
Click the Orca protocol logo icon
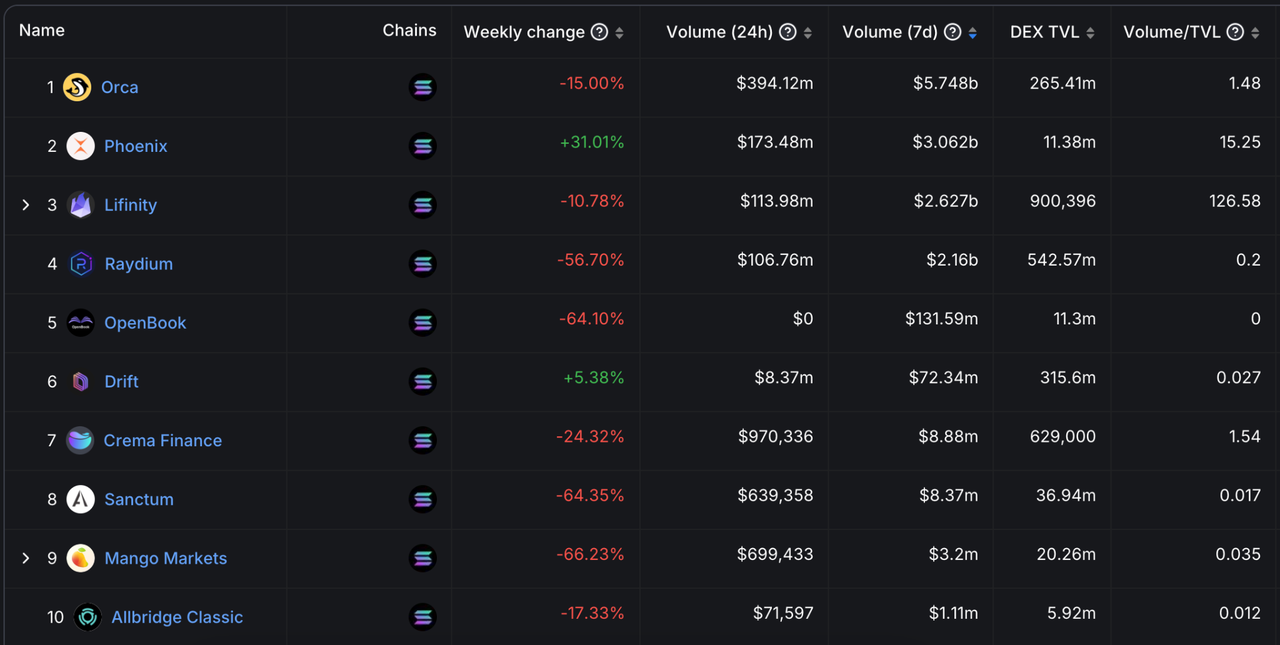pyautogui.click(x=77, y=88)
